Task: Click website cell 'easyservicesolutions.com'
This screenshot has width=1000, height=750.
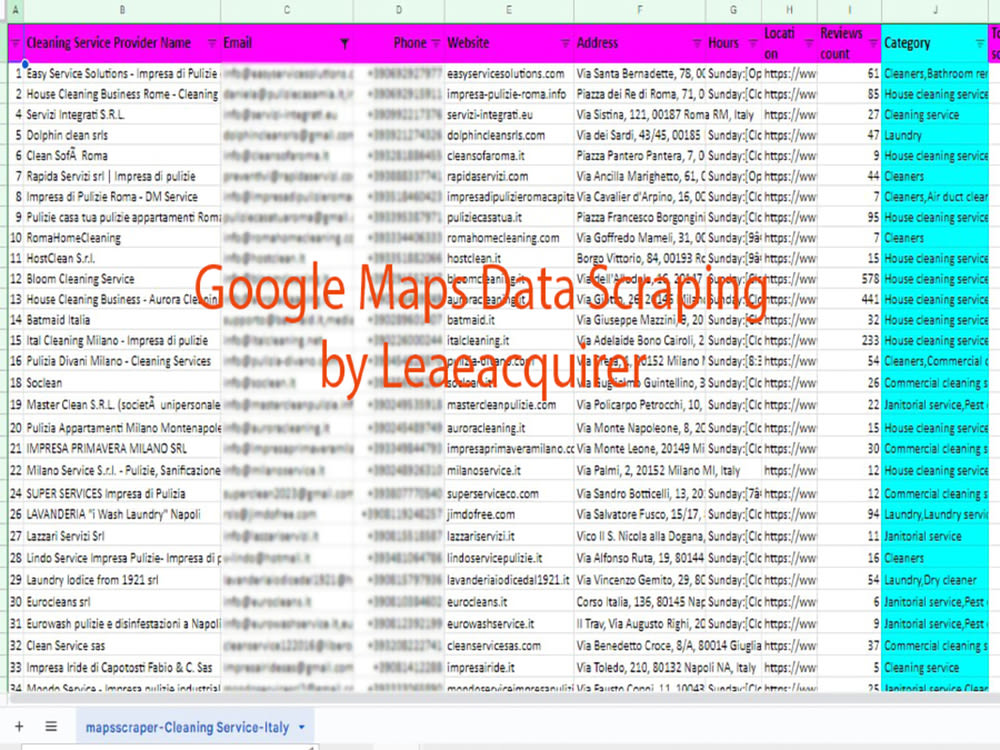Action: pyautogui.click(x=509, y=73)
